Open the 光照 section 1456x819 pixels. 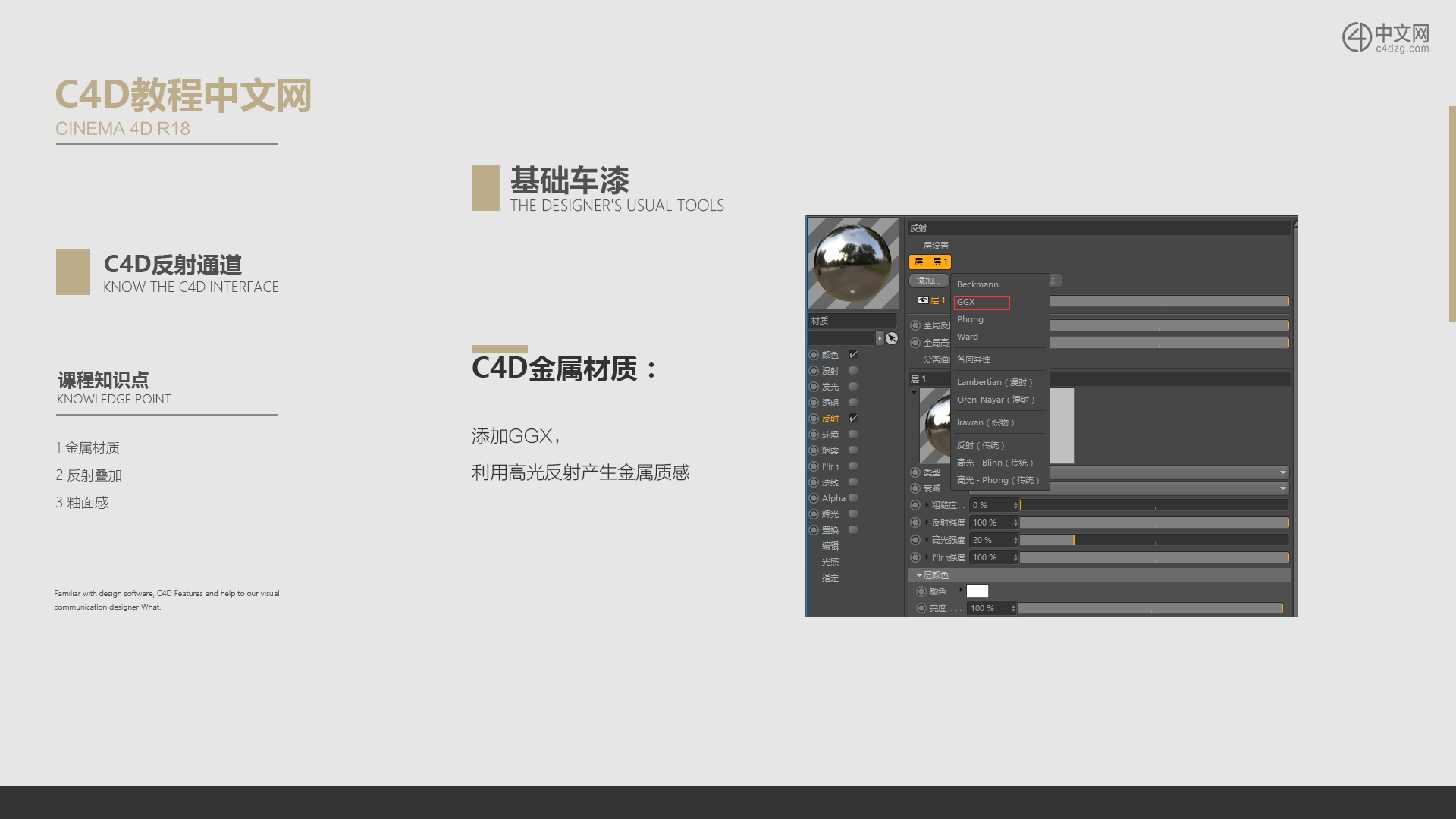point(830,562)
